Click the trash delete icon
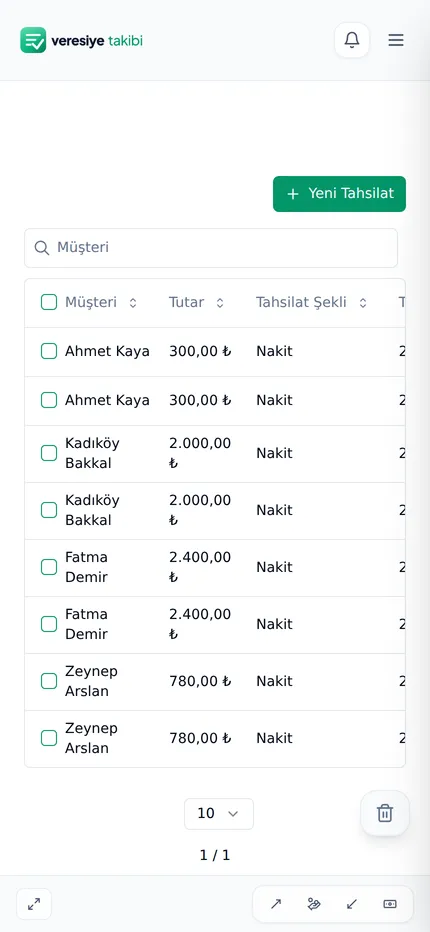The height and width of the screenshot is (932, 430). click(385, 813)
